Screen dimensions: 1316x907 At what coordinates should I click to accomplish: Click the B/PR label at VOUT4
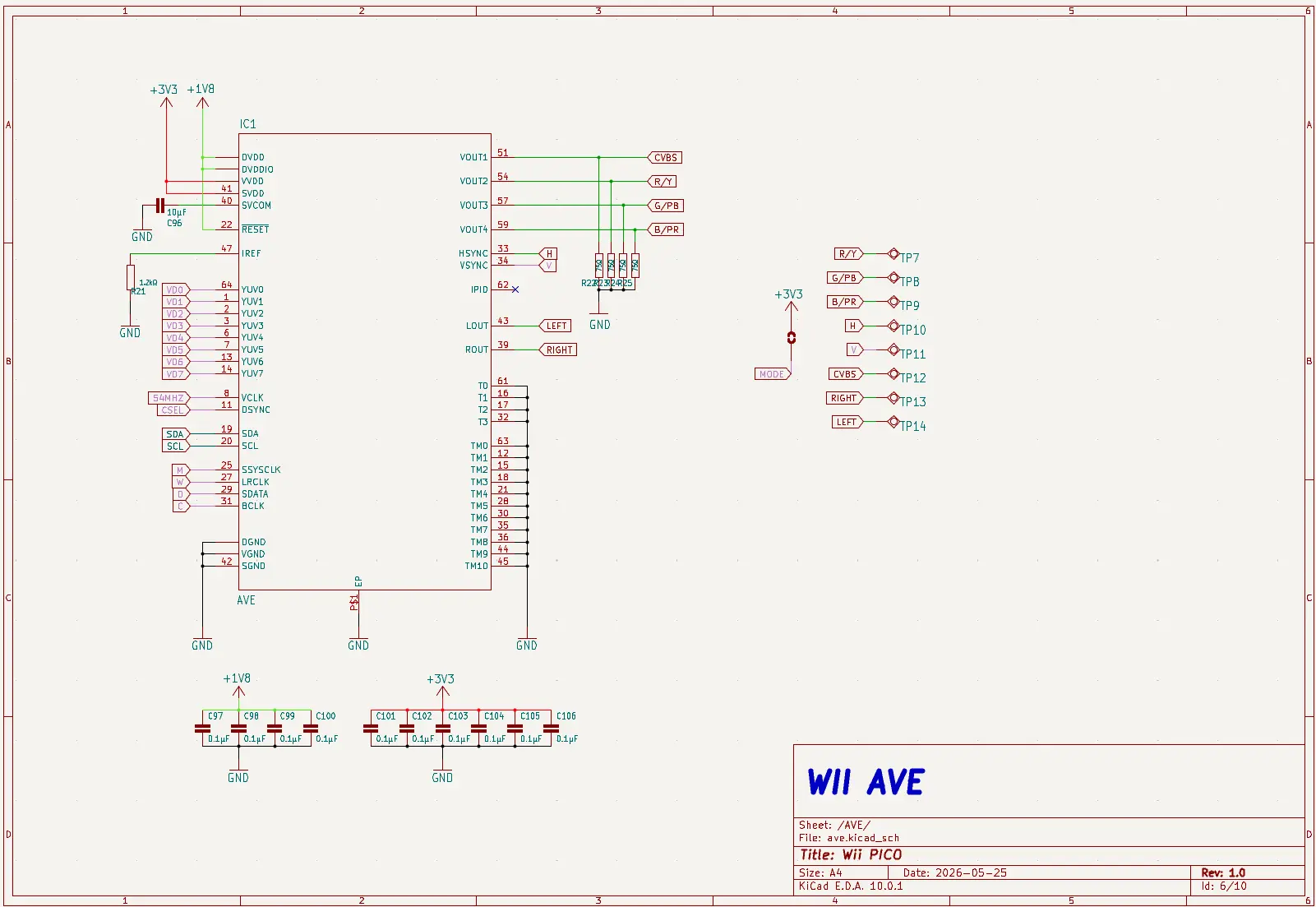coord(665,229)
